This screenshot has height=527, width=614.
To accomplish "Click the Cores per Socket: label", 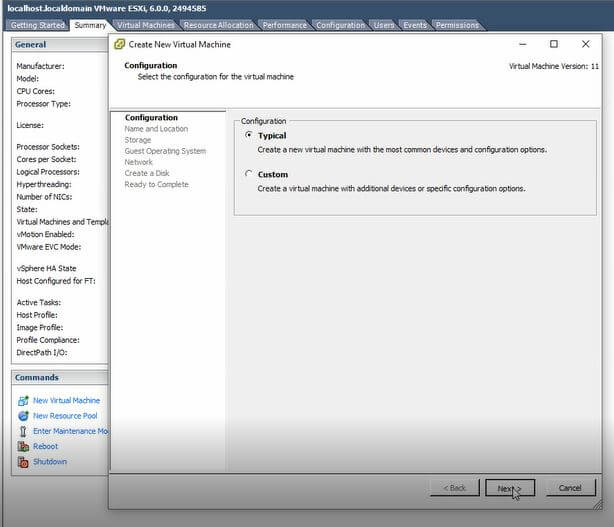I will point(46,159).
